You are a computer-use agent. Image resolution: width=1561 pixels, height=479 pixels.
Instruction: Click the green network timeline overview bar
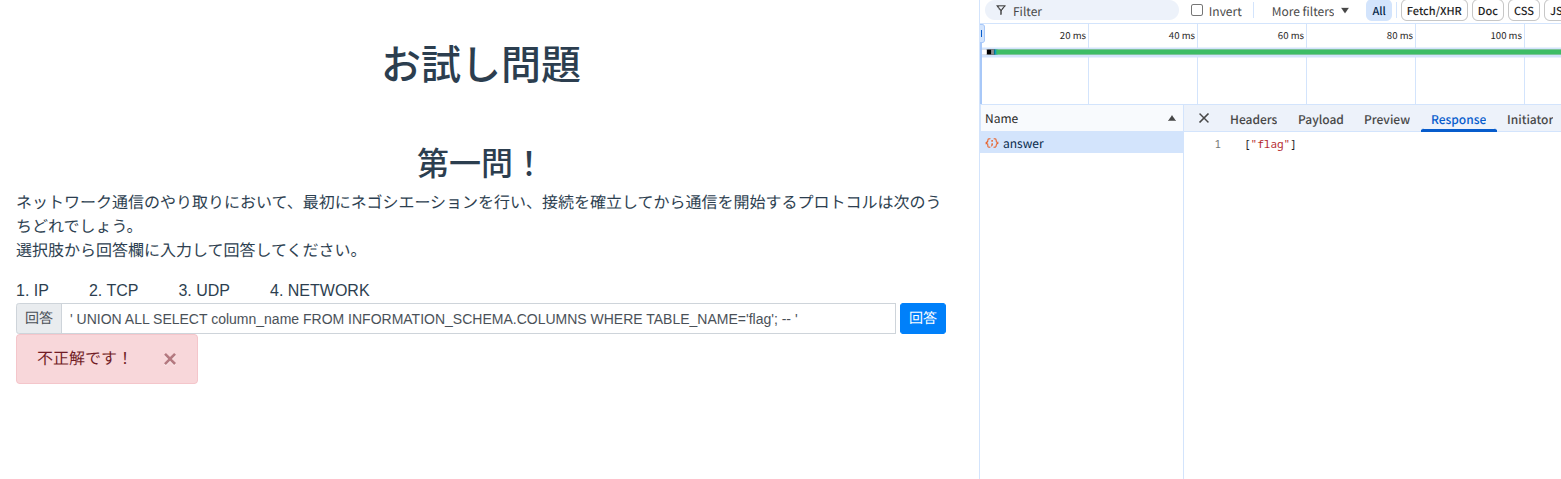coord(1270,51)
